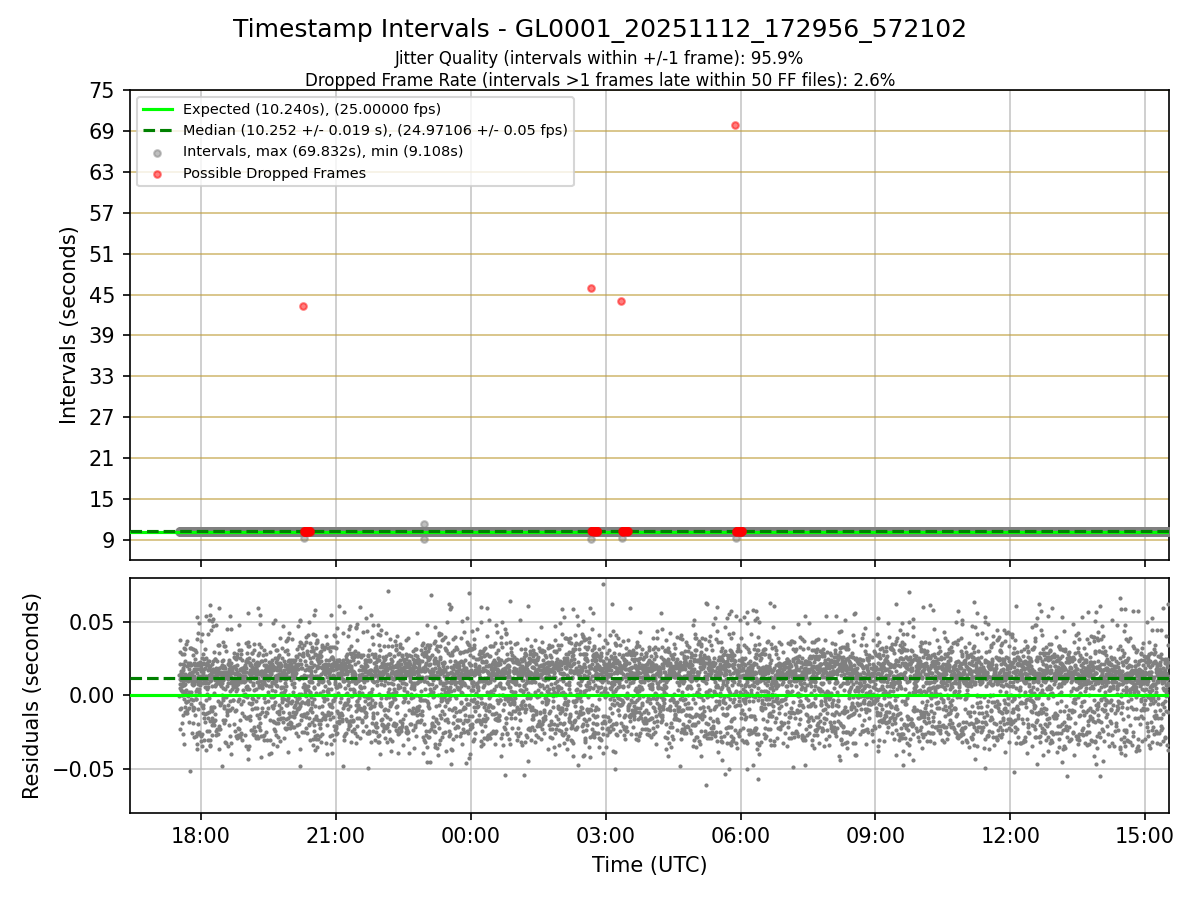Screen dimensions: 1200x900
Task: Click the red outlier point near 43 seconds around 20:15
Action: [303, 306]
